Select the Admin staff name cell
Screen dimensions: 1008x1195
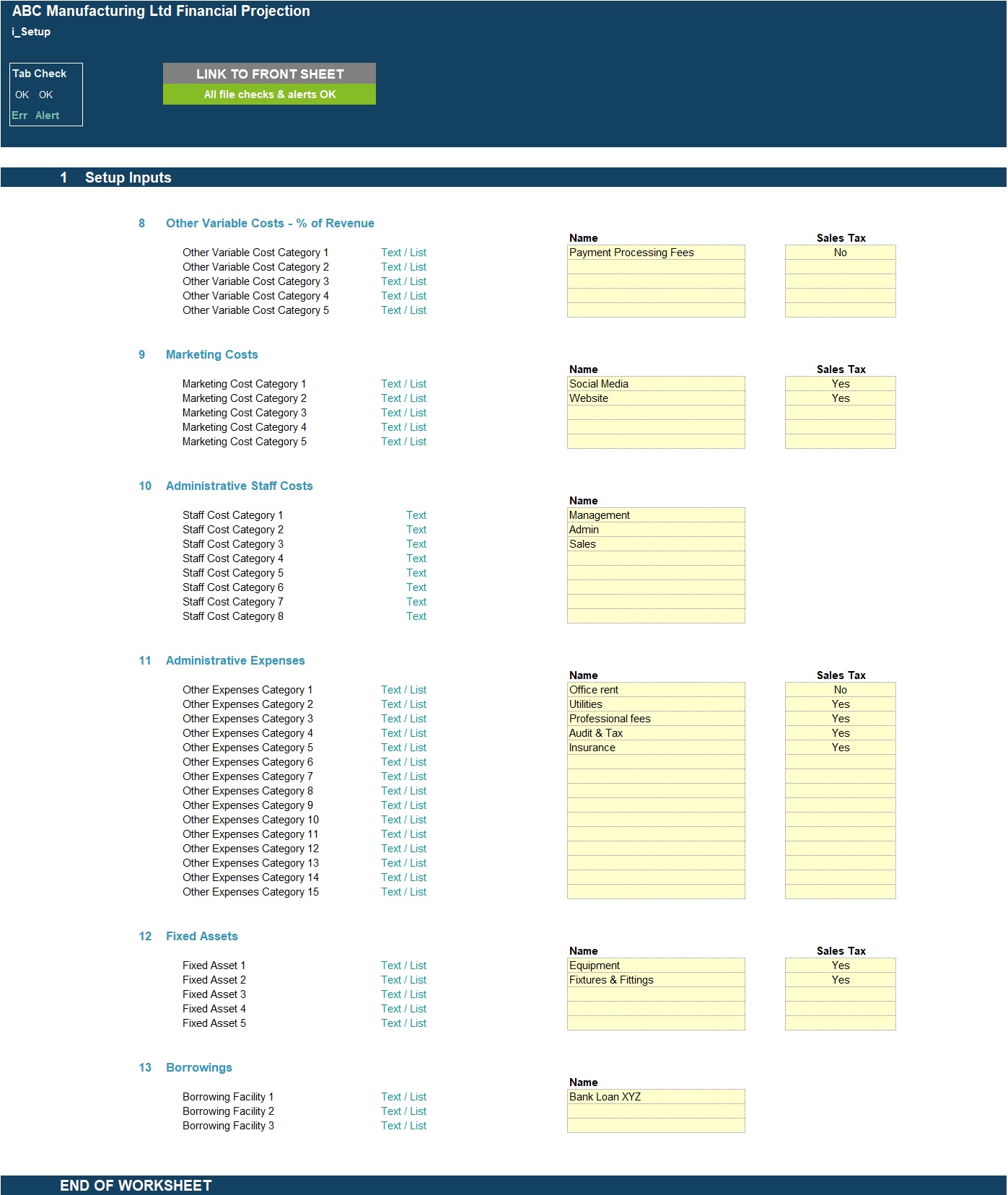(x=656, y=530)
